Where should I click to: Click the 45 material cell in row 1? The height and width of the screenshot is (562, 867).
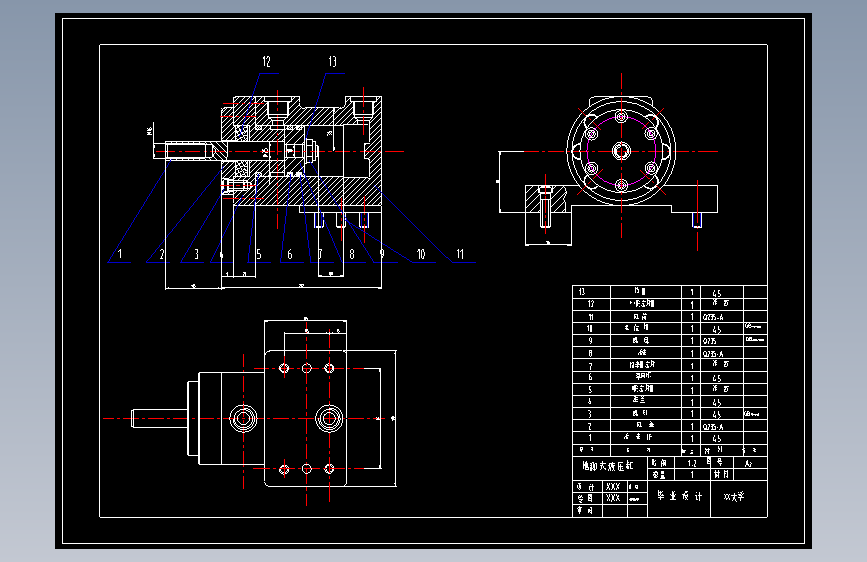point(722,438)
